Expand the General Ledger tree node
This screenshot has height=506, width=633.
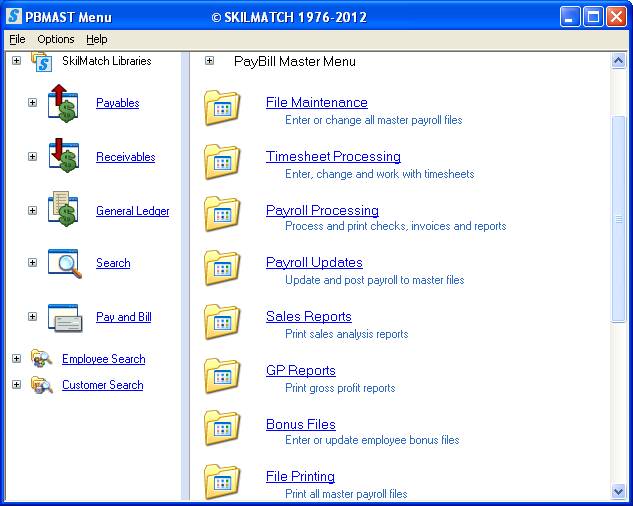click(32, 210)
